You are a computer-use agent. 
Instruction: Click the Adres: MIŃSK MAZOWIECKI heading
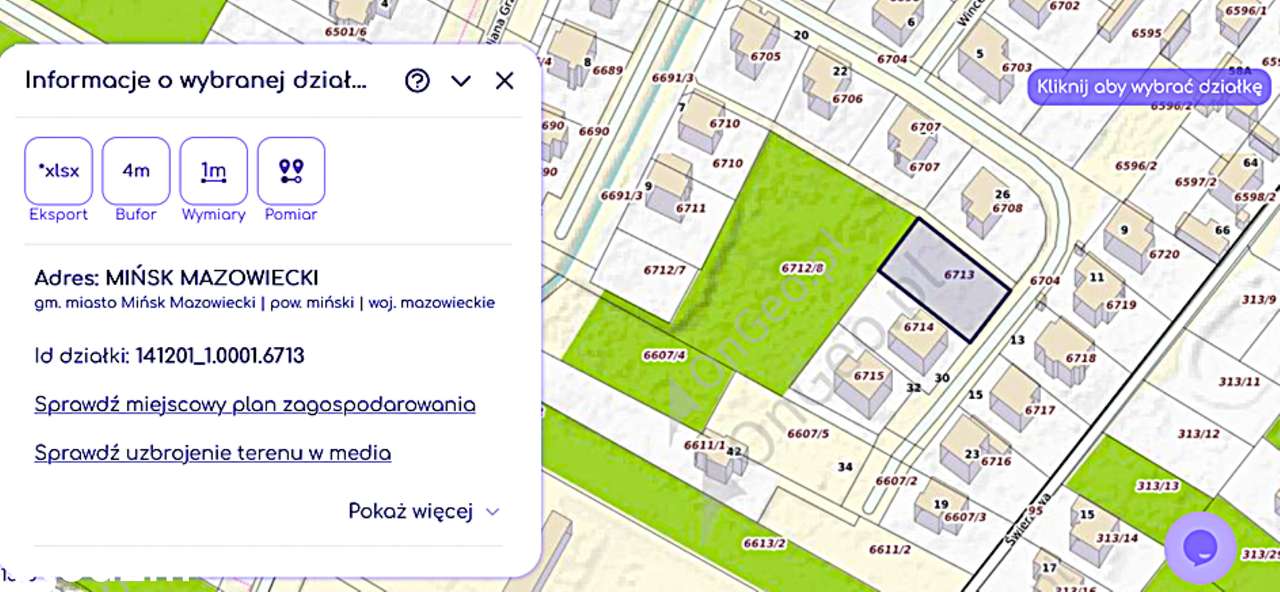pyautogui.click(x=176, y=278)
